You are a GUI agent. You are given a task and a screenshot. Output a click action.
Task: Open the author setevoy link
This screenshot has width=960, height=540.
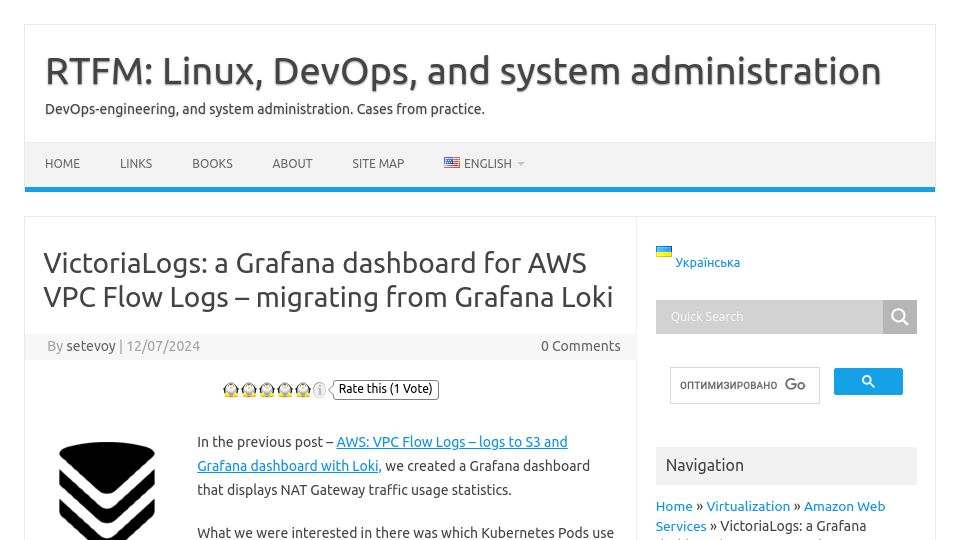(x=91, y=346)
